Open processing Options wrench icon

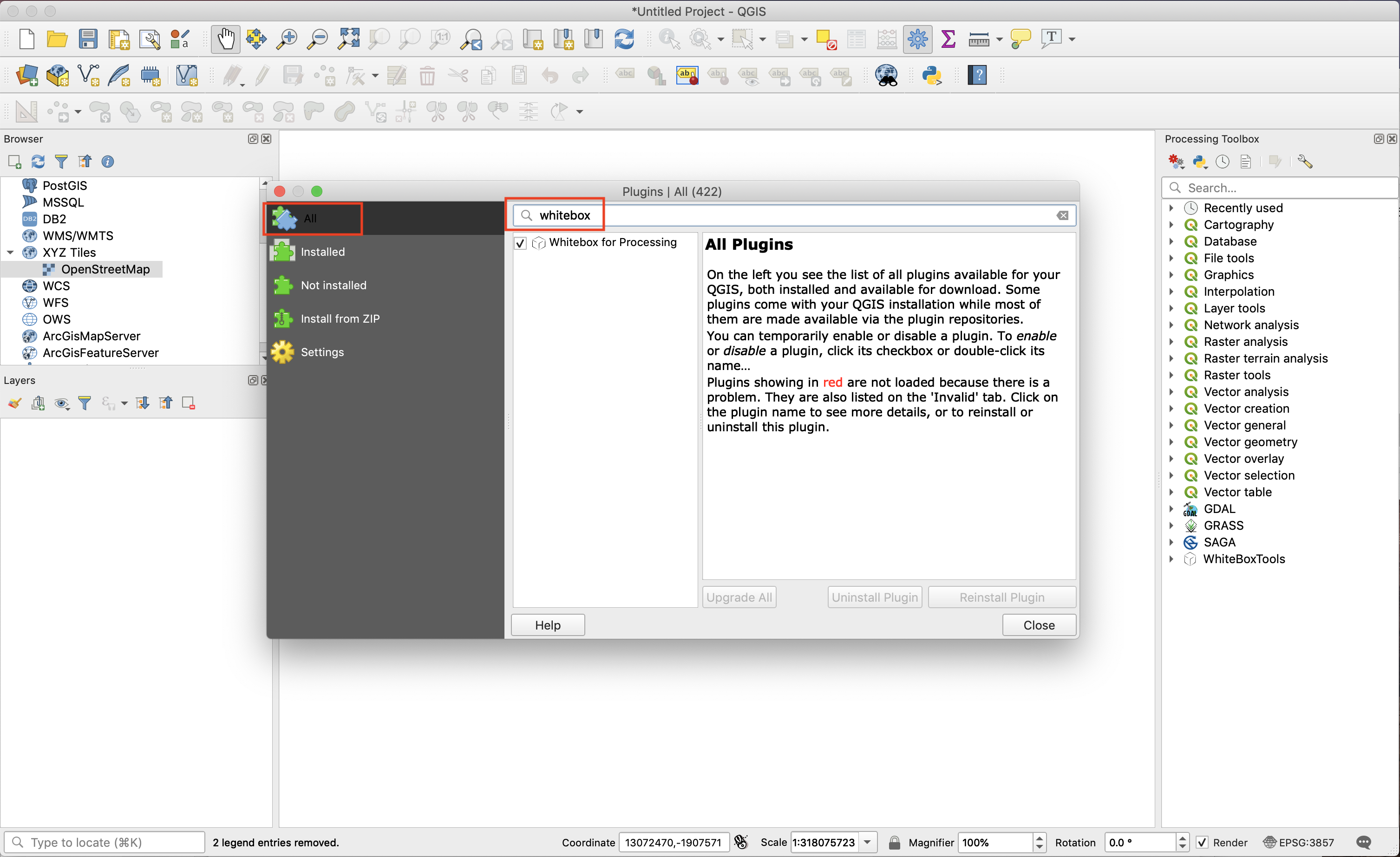point(1305,162)
